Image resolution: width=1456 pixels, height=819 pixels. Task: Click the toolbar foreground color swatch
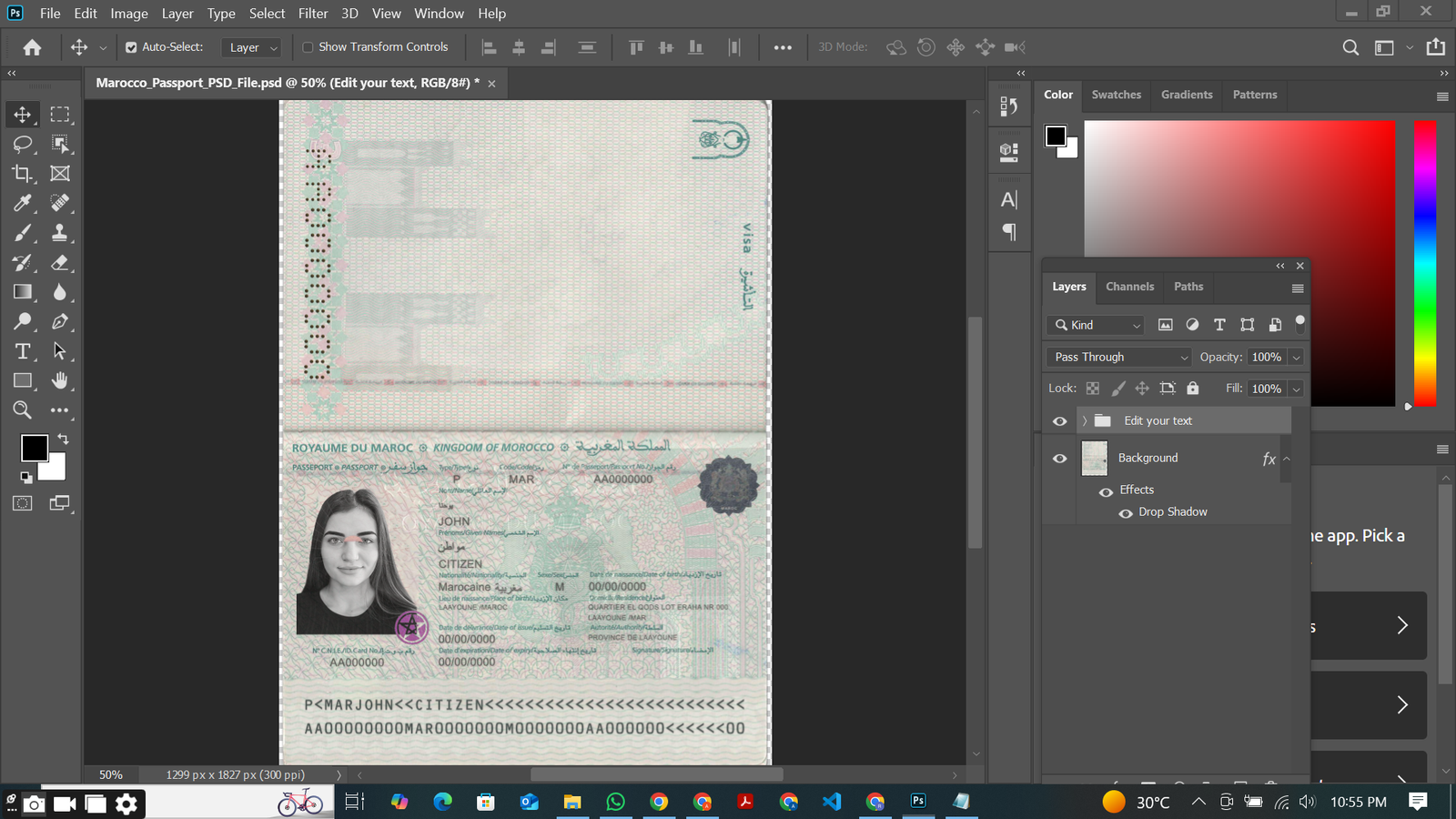tap(35, 448)
